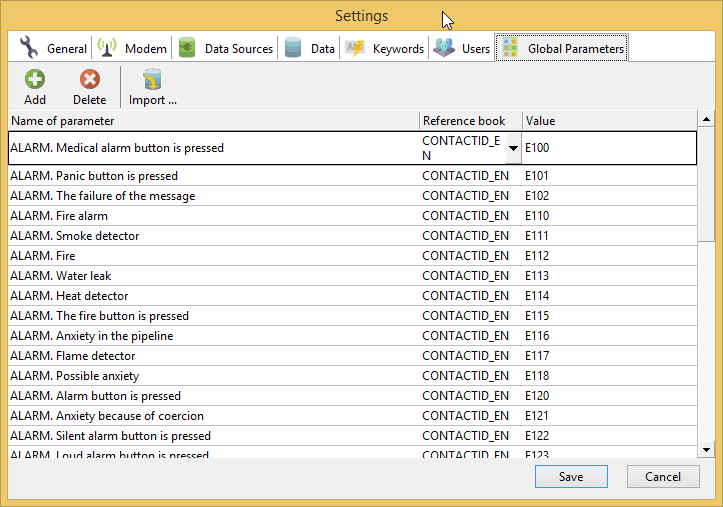Select row 'ALARM. Fire alarm'
723x507 pixels.
(x=352, y=216)
